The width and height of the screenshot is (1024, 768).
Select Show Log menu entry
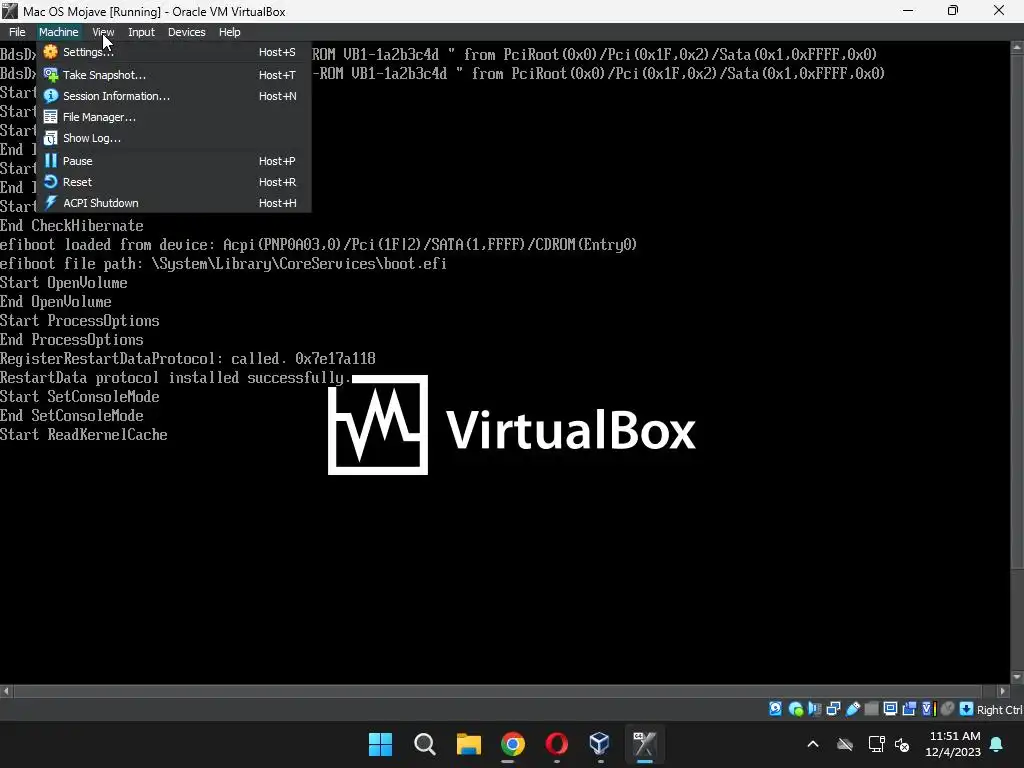(x=173, y=138)
